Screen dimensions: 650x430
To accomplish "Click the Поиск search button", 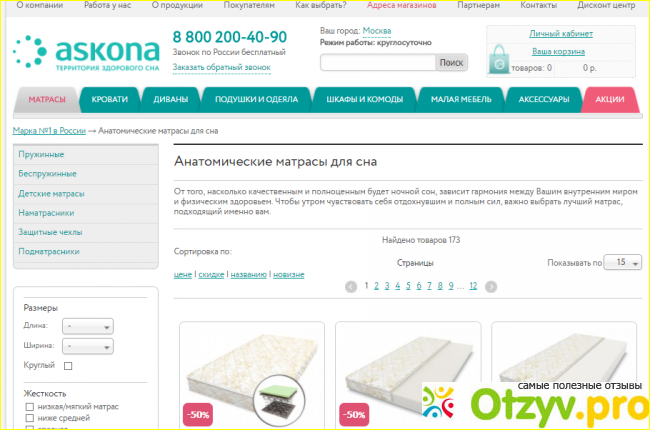I will pos(451,63).
